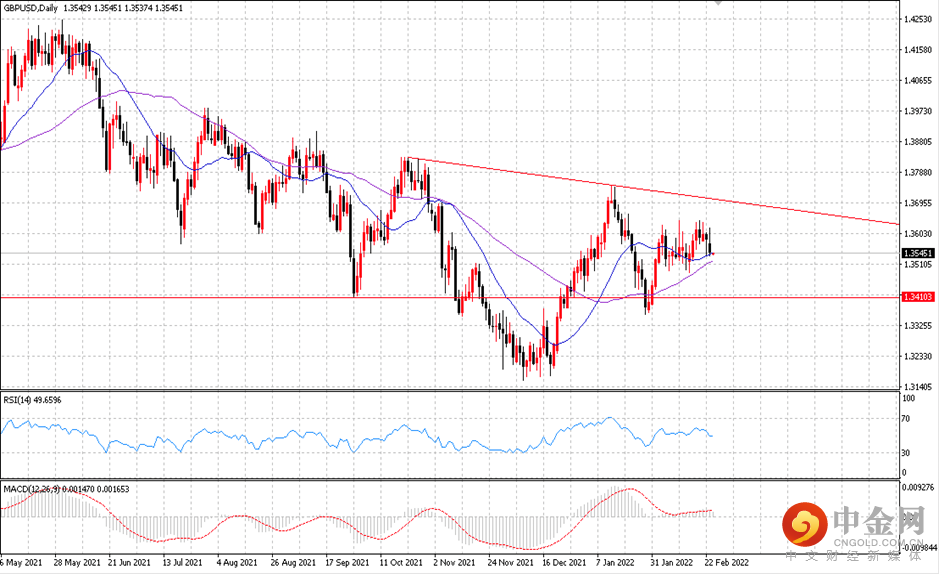Click the 28 May 2021 date label
The width and height of the screenshot is (939, 574).
(x=77, y=563)
